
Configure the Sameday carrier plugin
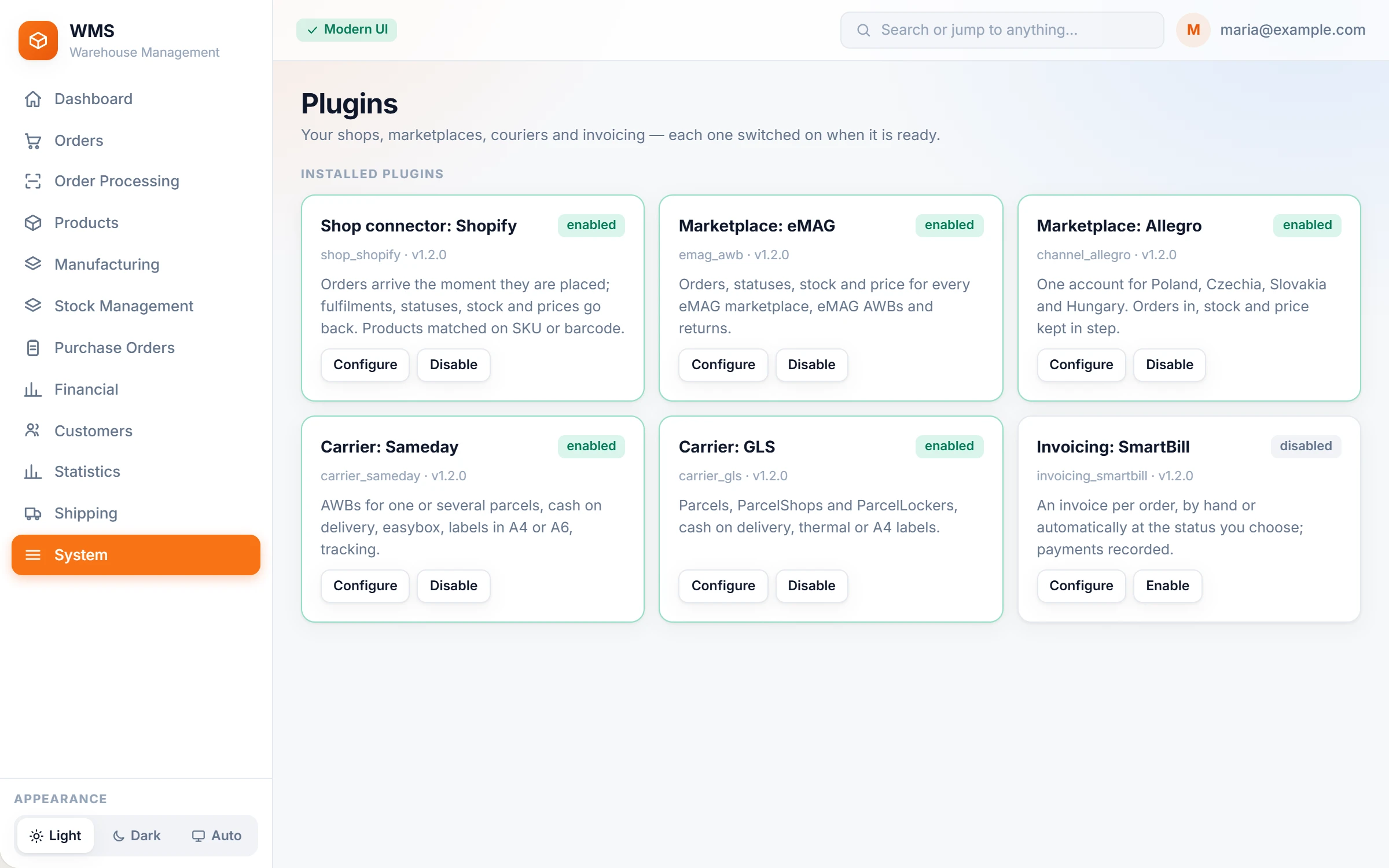365,586
